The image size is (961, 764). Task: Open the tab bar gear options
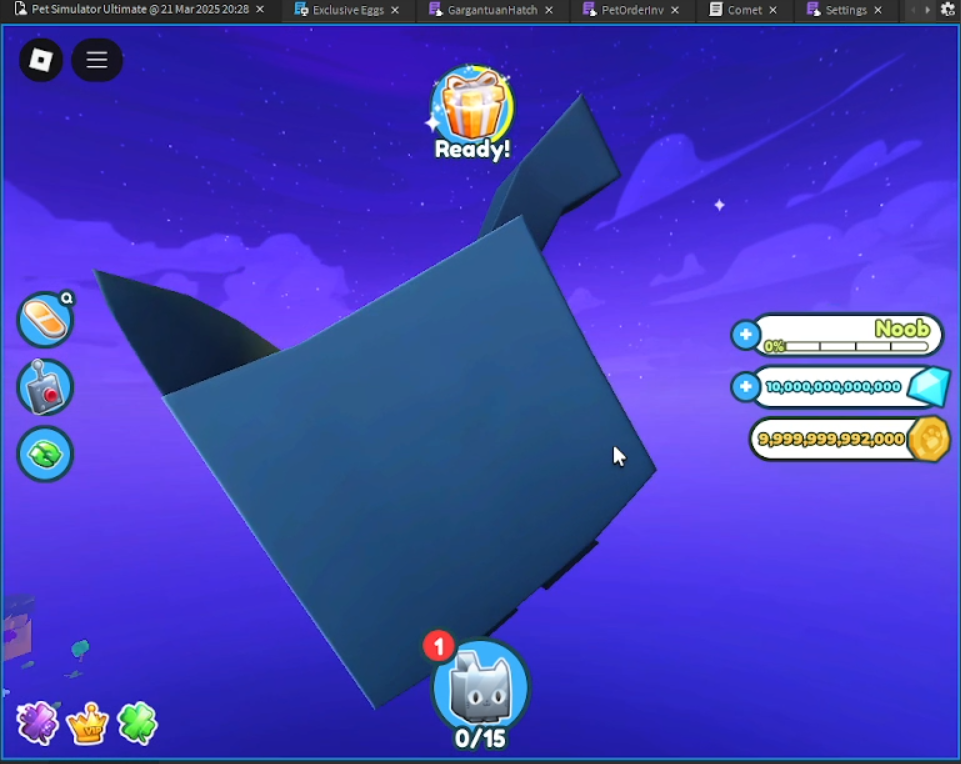pyautogui.click(x=948, y=10)
